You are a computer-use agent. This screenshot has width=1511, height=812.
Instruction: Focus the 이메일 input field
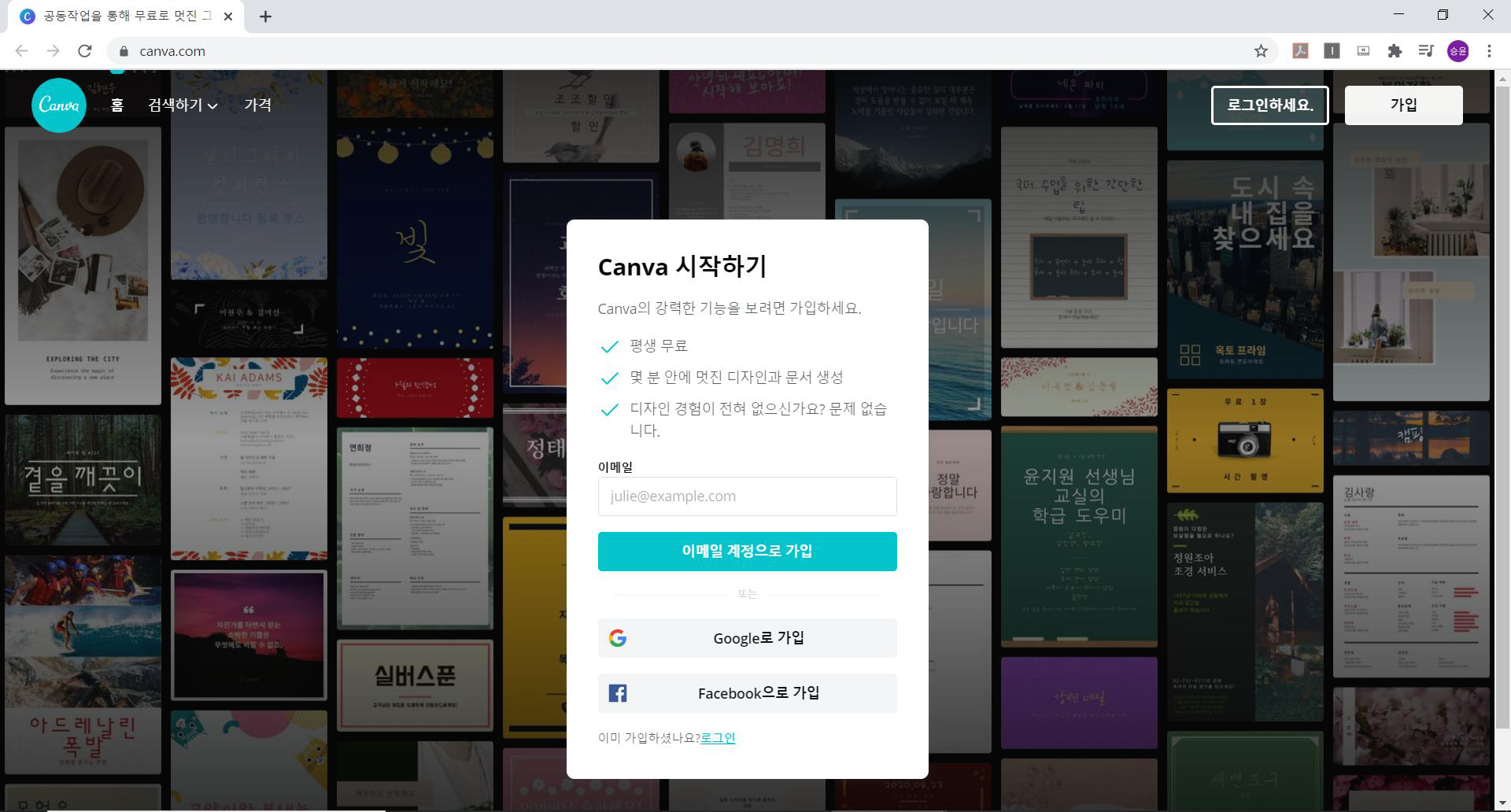747,496
